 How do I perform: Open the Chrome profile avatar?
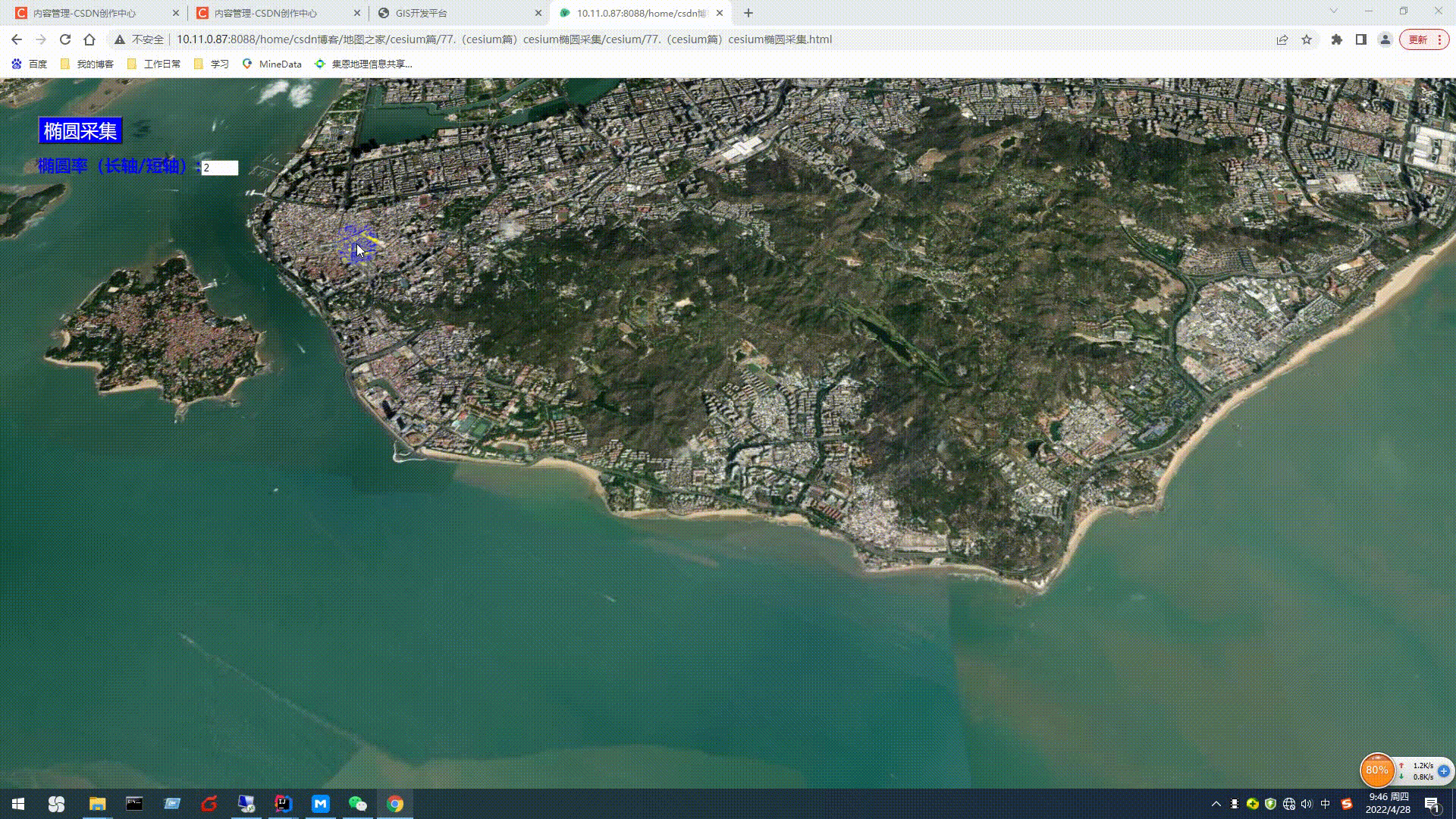click(1385, 39)
